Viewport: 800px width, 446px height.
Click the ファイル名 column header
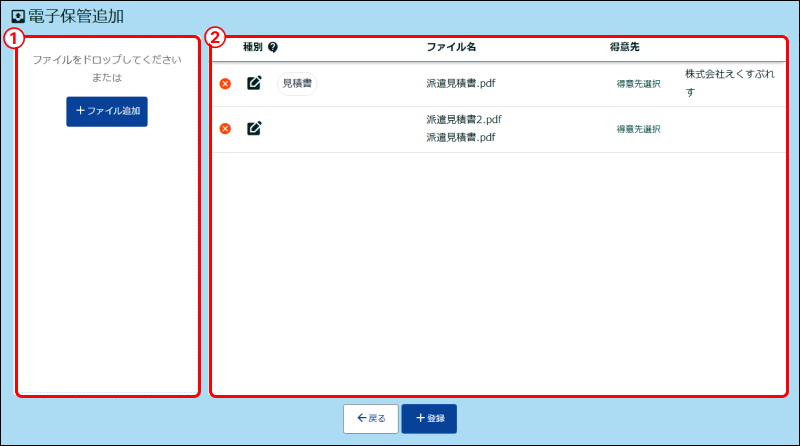451,47
